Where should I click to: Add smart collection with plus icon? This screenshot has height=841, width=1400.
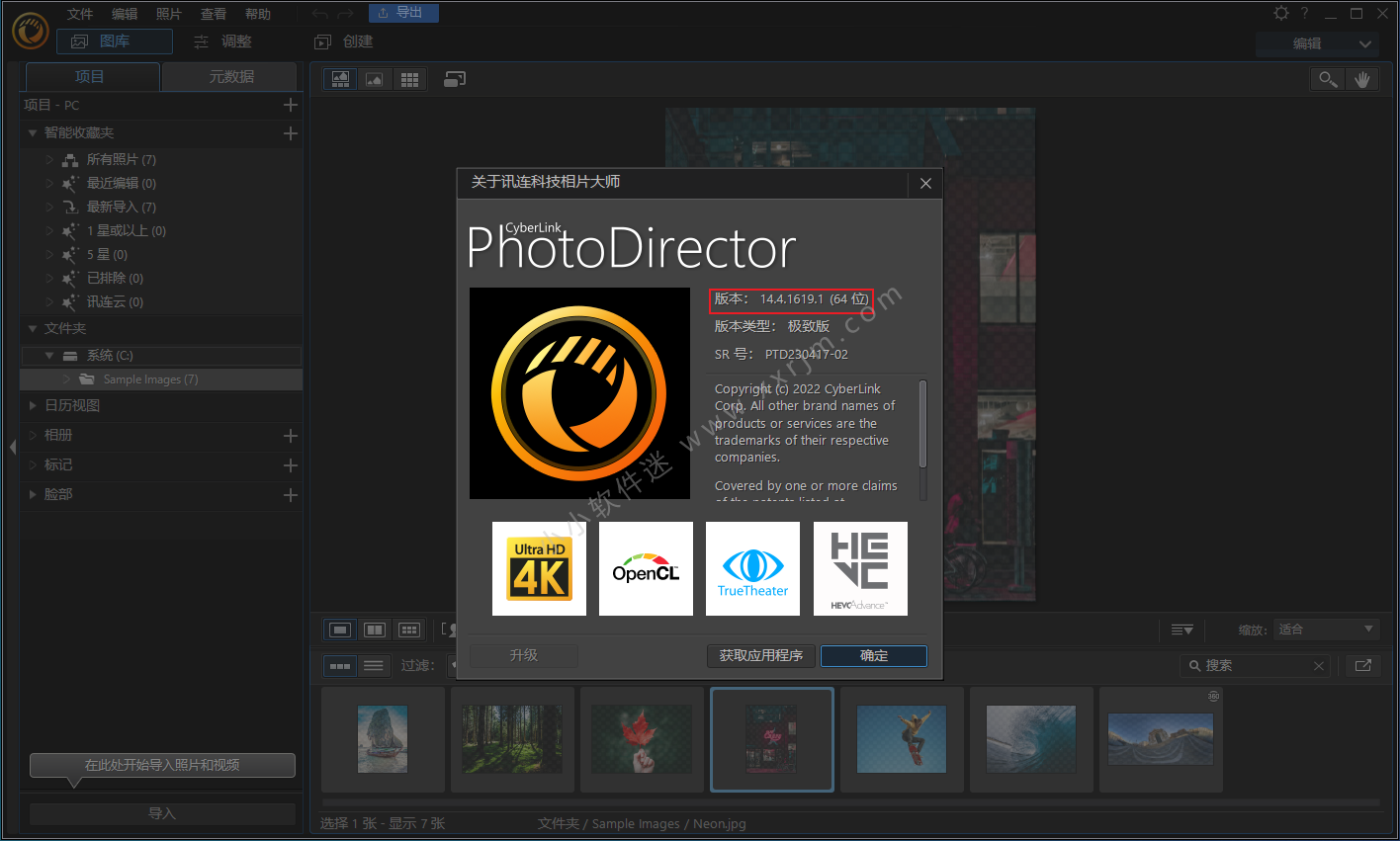(x=291, y=132)
